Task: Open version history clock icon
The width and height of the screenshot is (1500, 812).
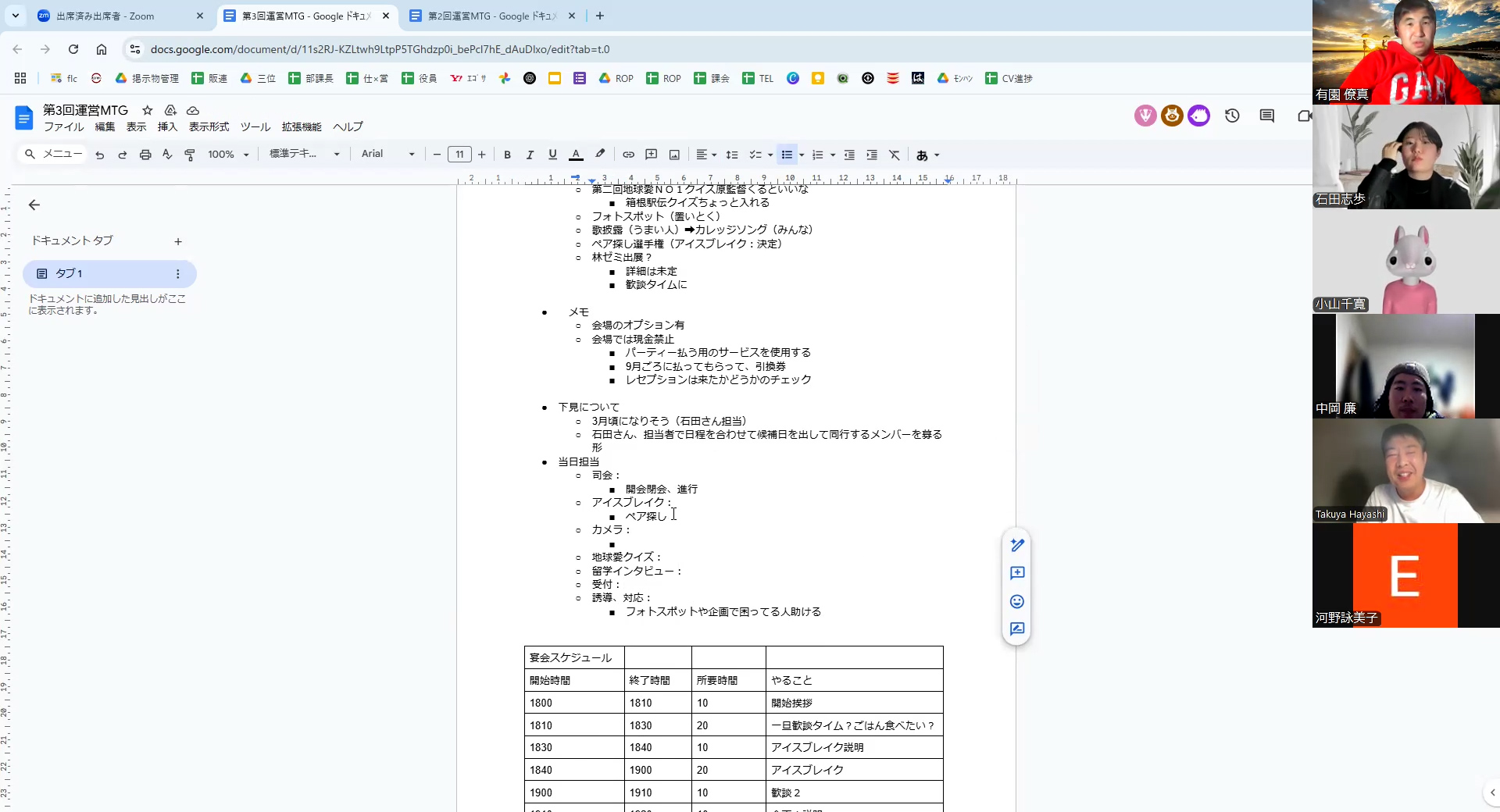Action: click(1232, 116)
